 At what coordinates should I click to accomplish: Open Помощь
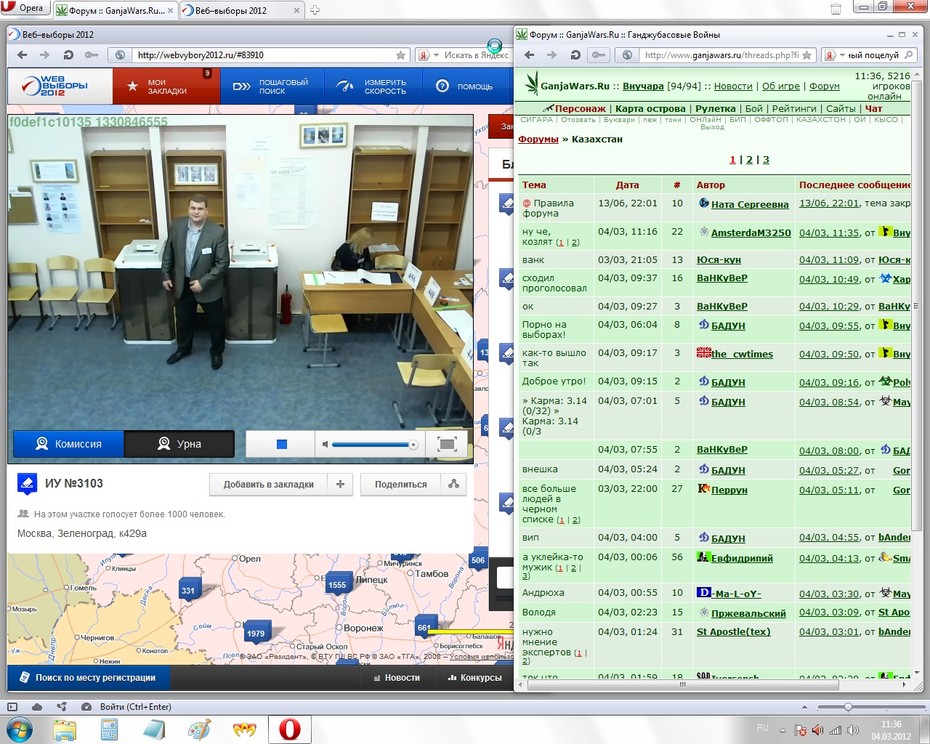pyautogui.click(x=466, y=87)
